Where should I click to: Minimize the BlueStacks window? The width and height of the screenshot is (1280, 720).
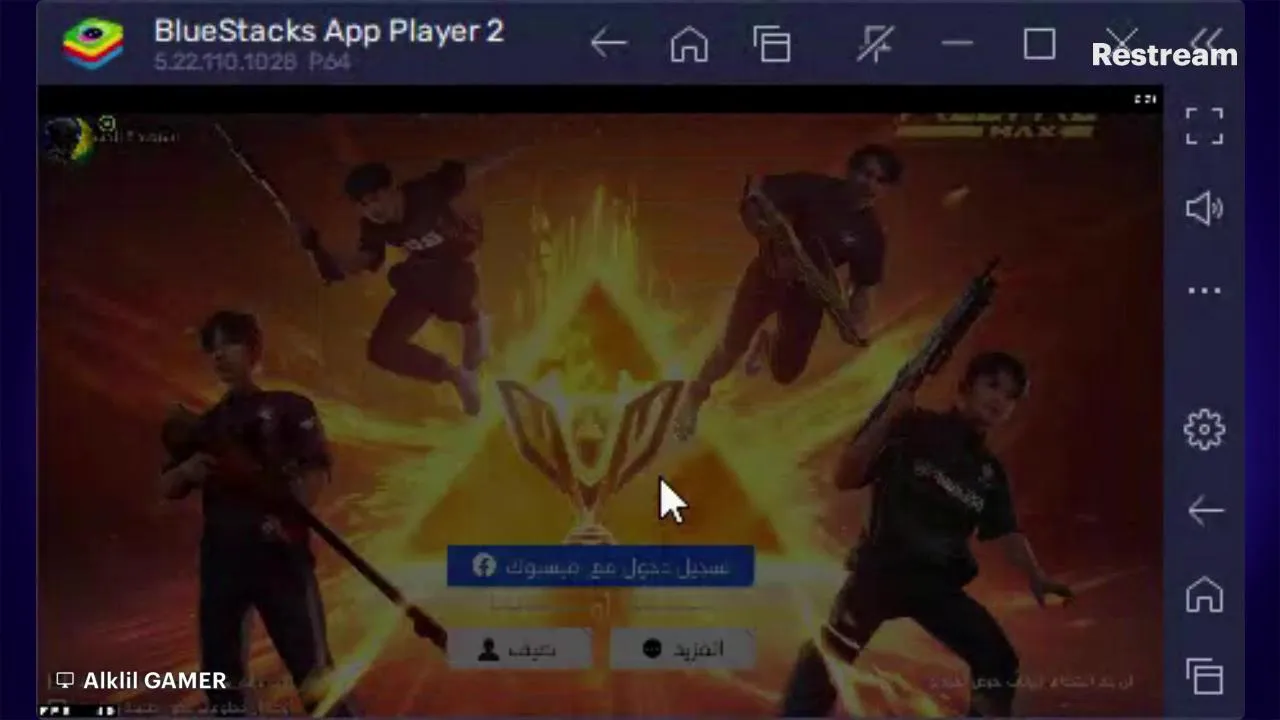tap(957, 44)
